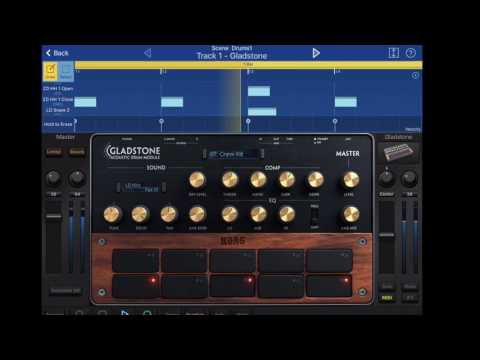480x360 pixels.
Task: Open the Gladstone gadget thumbnail
Action: (398, 152)
